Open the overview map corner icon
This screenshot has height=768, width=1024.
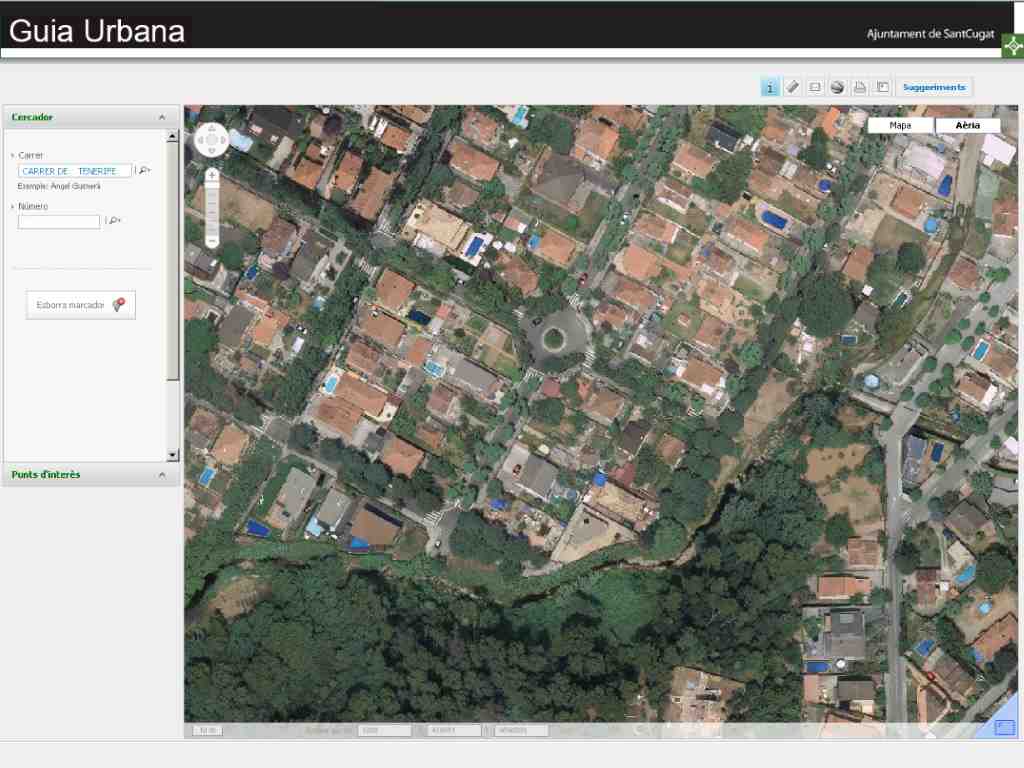coord(1004,727)
